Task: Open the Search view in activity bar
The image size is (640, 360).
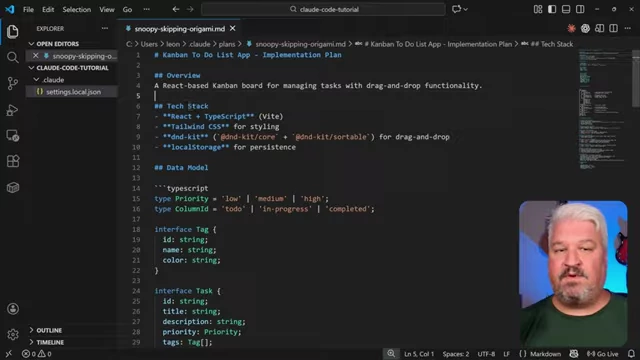Action: pyautogui.click(x=13, y=58)
